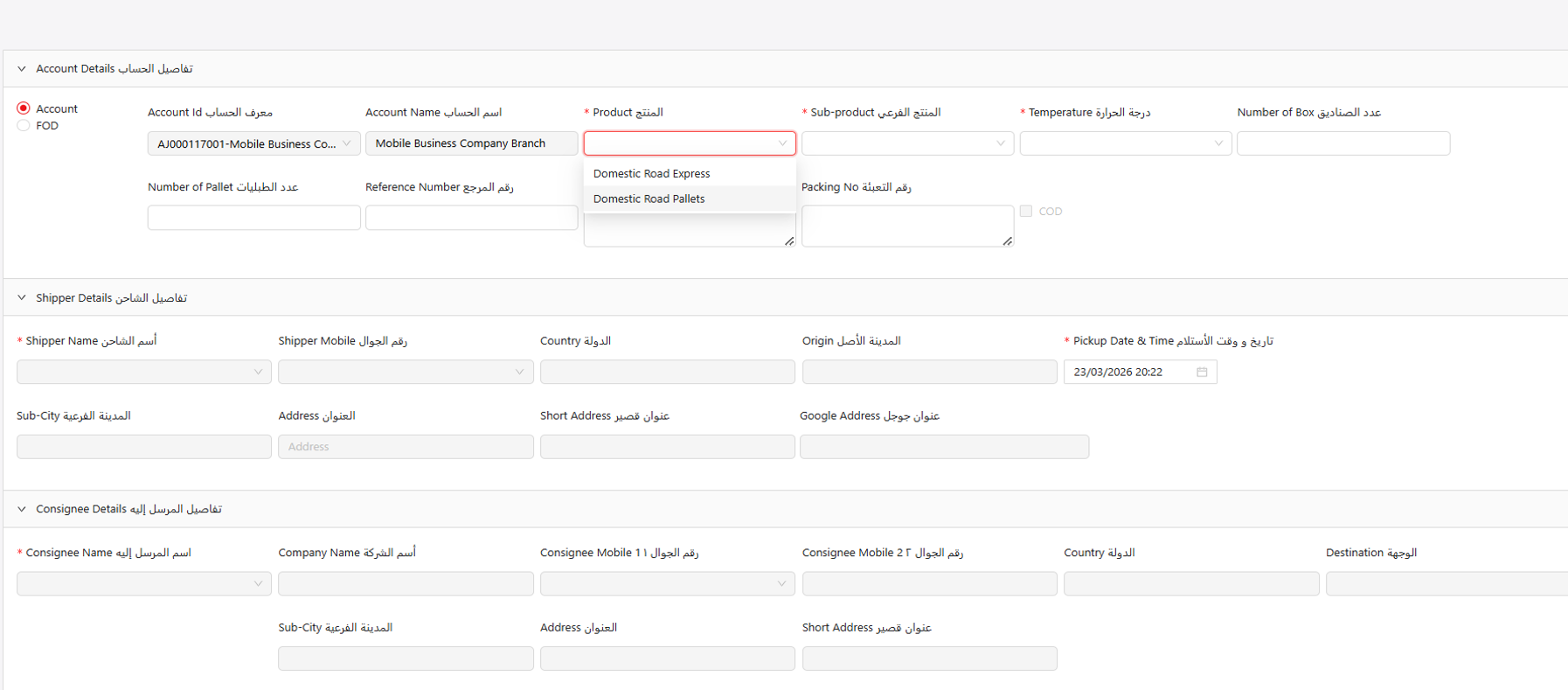Click the consignee Short Address field

[x=929, y=659]
